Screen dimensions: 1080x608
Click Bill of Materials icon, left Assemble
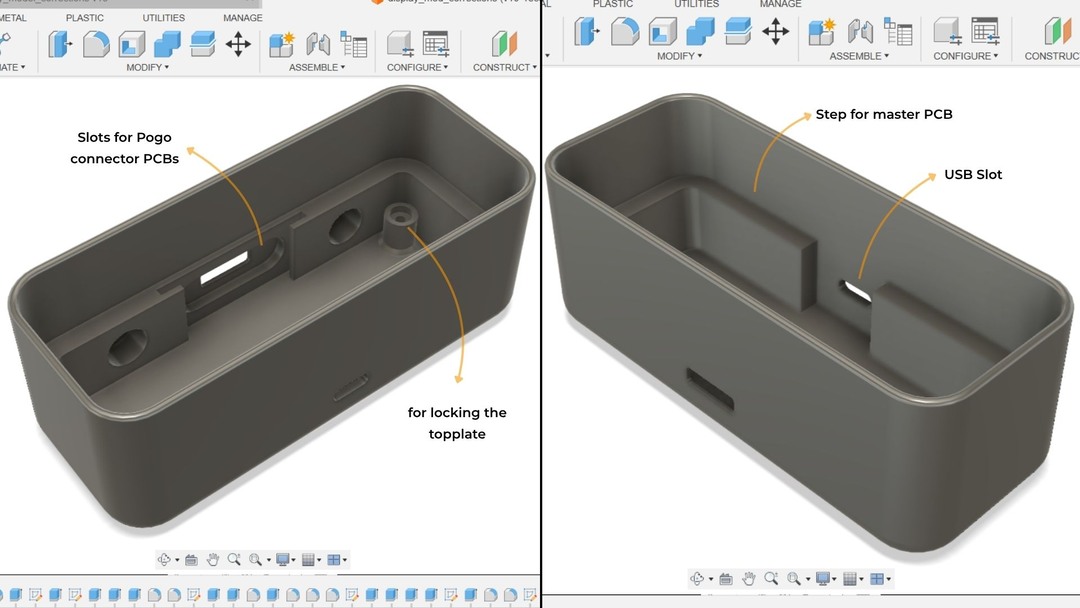(354, 44)
